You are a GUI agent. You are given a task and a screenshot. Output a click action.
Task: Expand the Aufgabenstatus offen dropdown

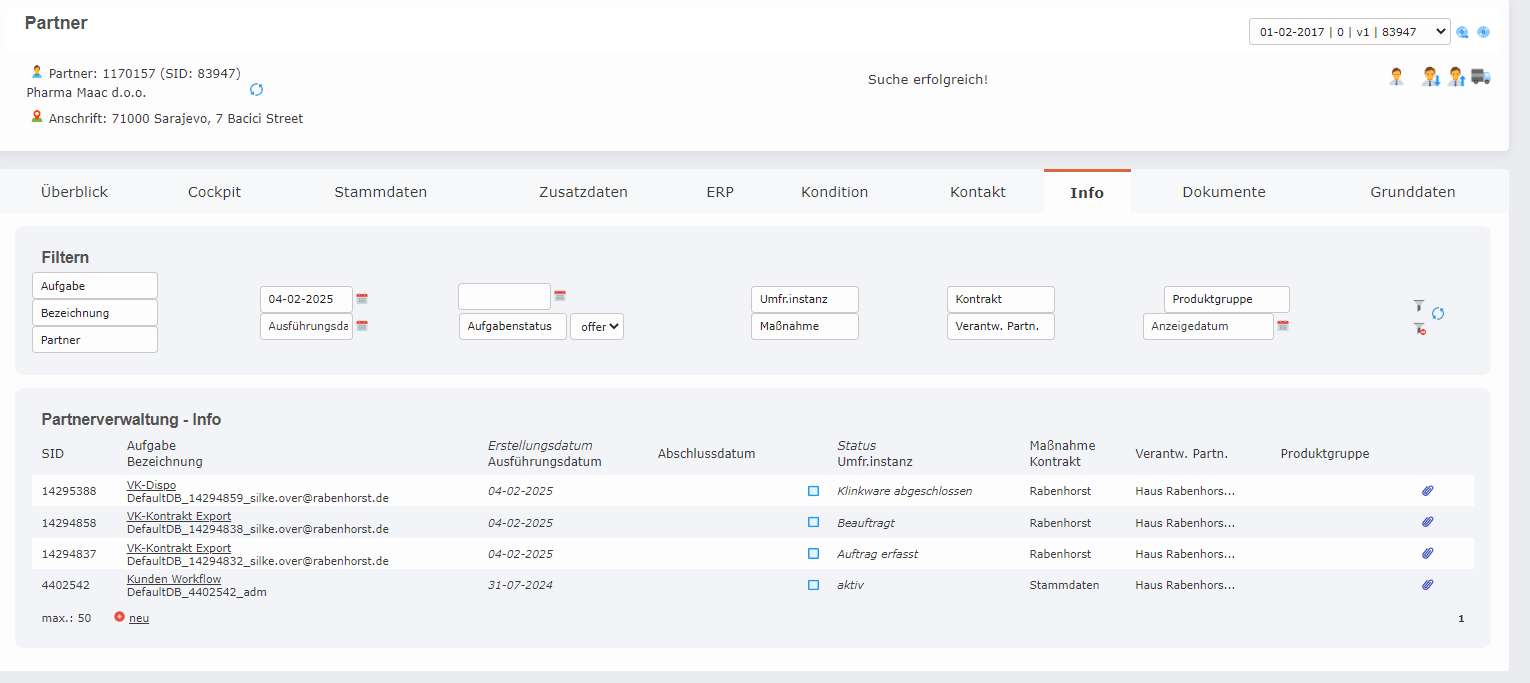[x=597, y=327]
